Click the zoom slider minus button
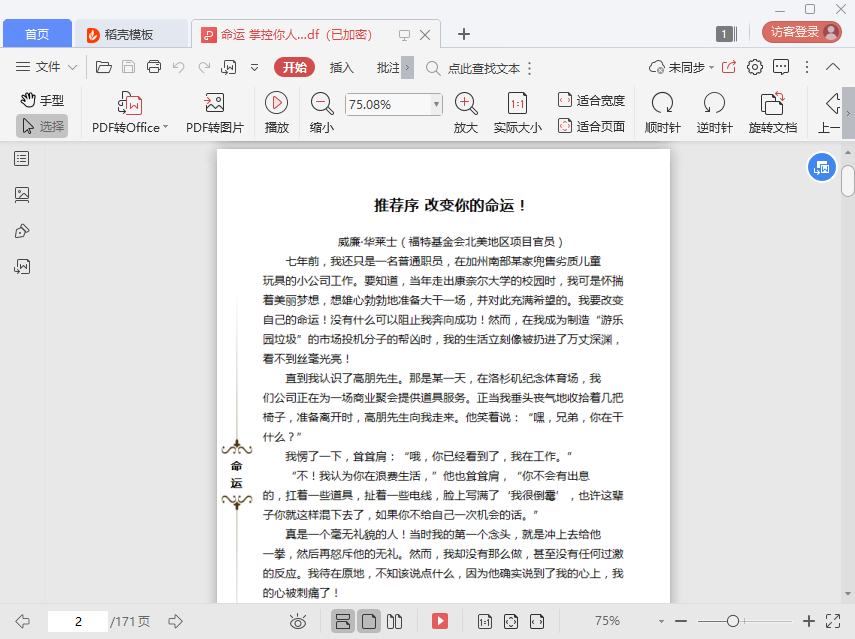855x639 pixels. click(681, 621)
